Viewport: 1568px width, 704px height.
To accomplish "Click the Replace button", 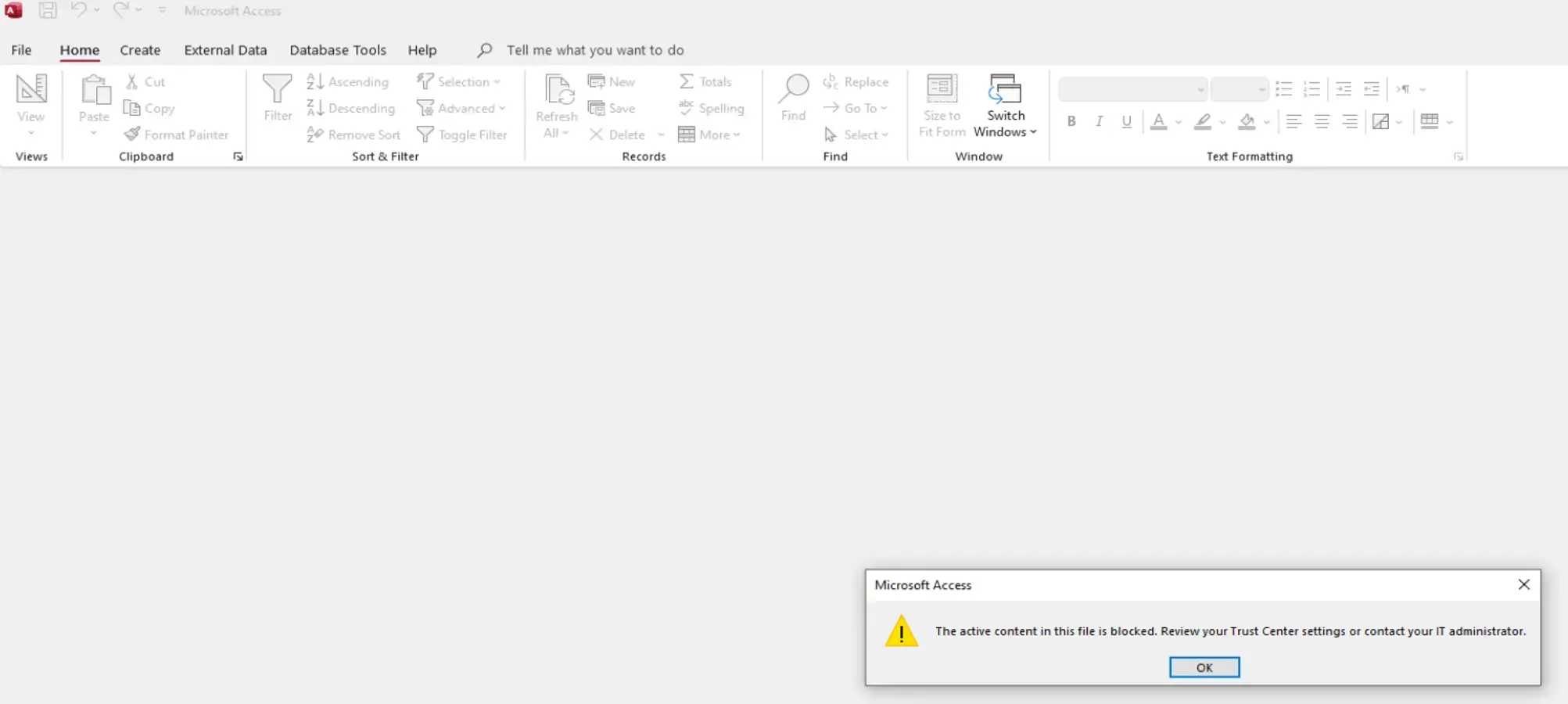I will point(856,81).
